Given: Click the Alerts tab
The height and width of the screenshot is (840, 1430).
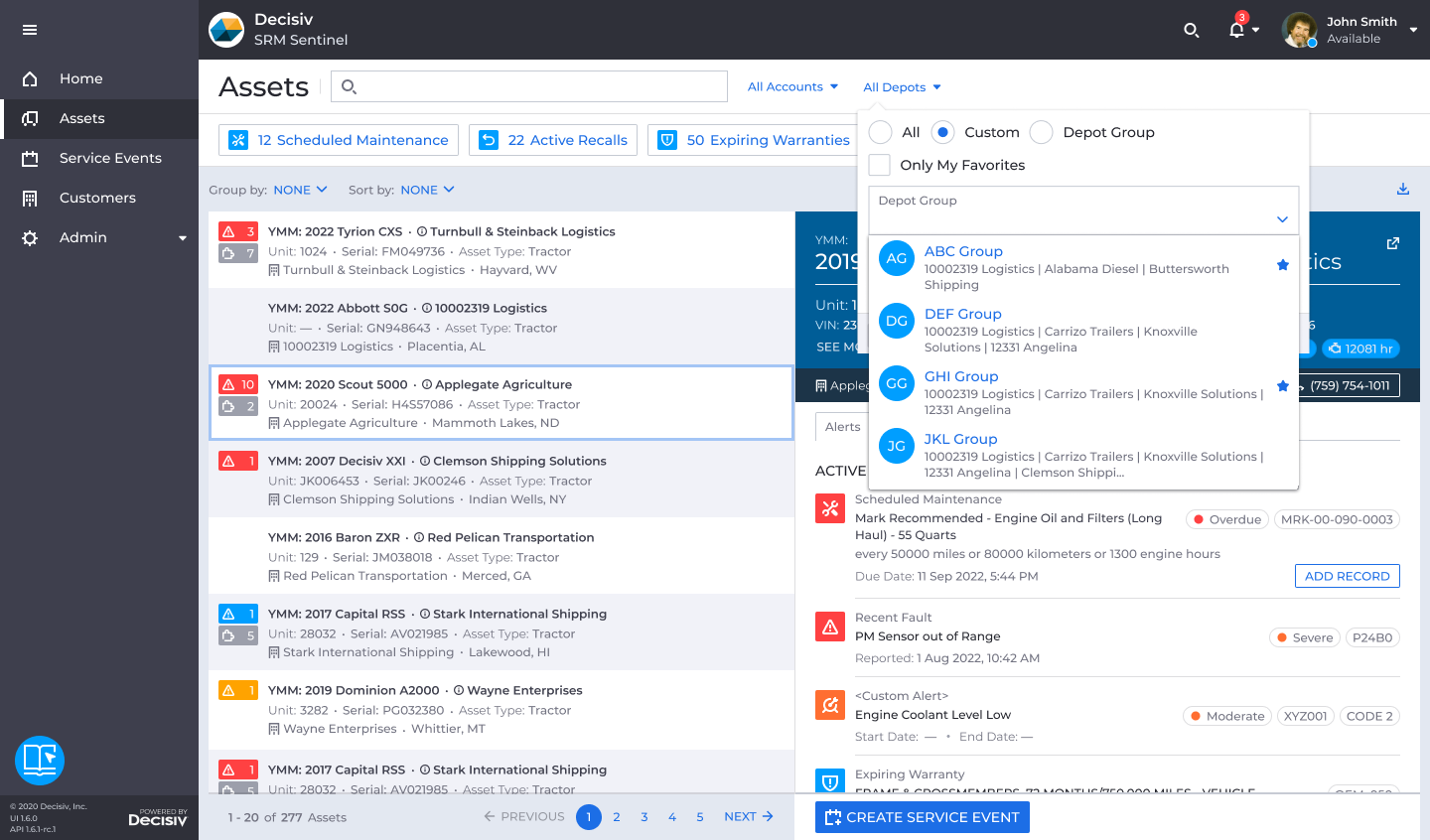Looking at the screenshot, I should [x=843, y=427].
